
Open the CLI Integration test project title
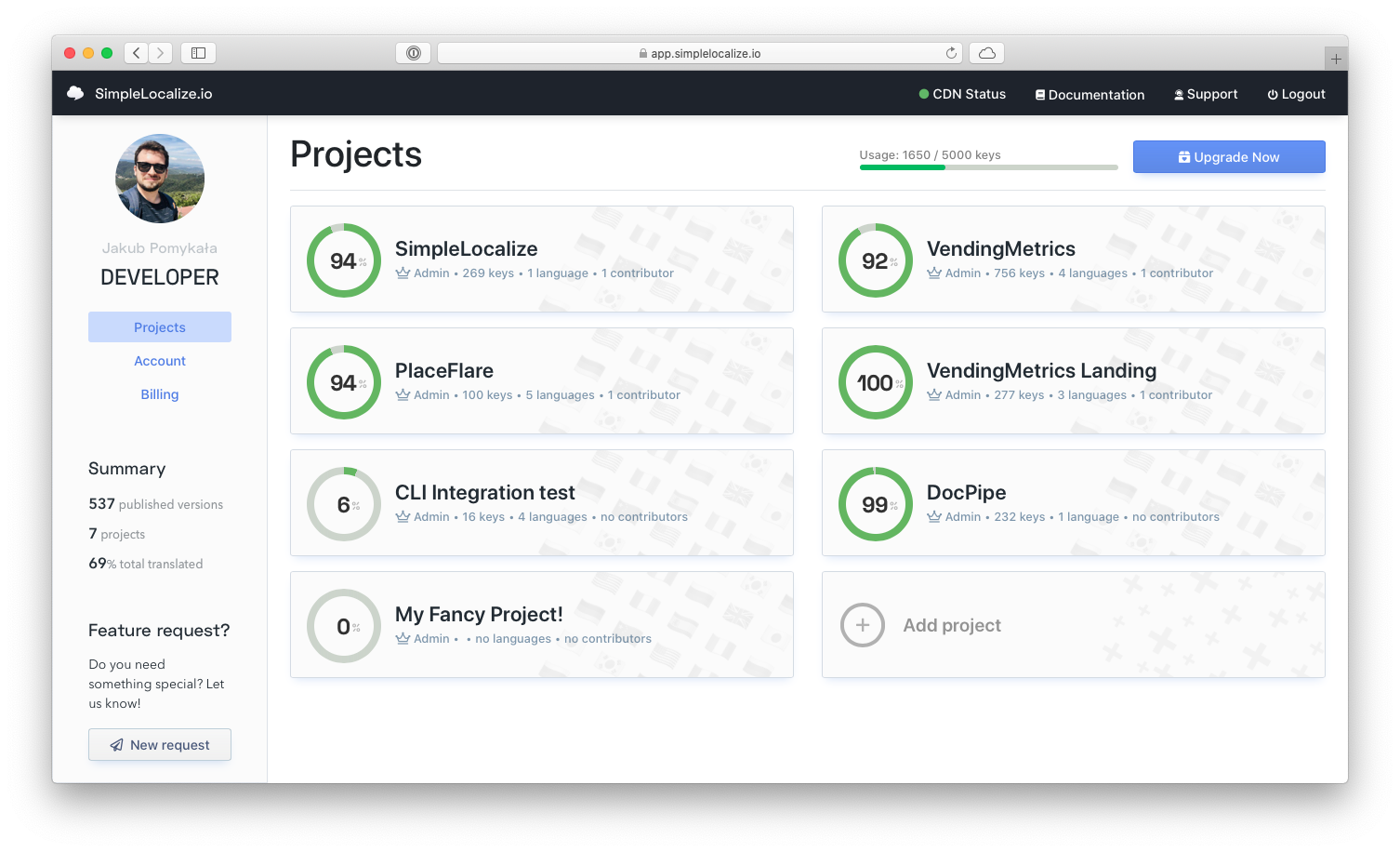click(x=485, y=492)
